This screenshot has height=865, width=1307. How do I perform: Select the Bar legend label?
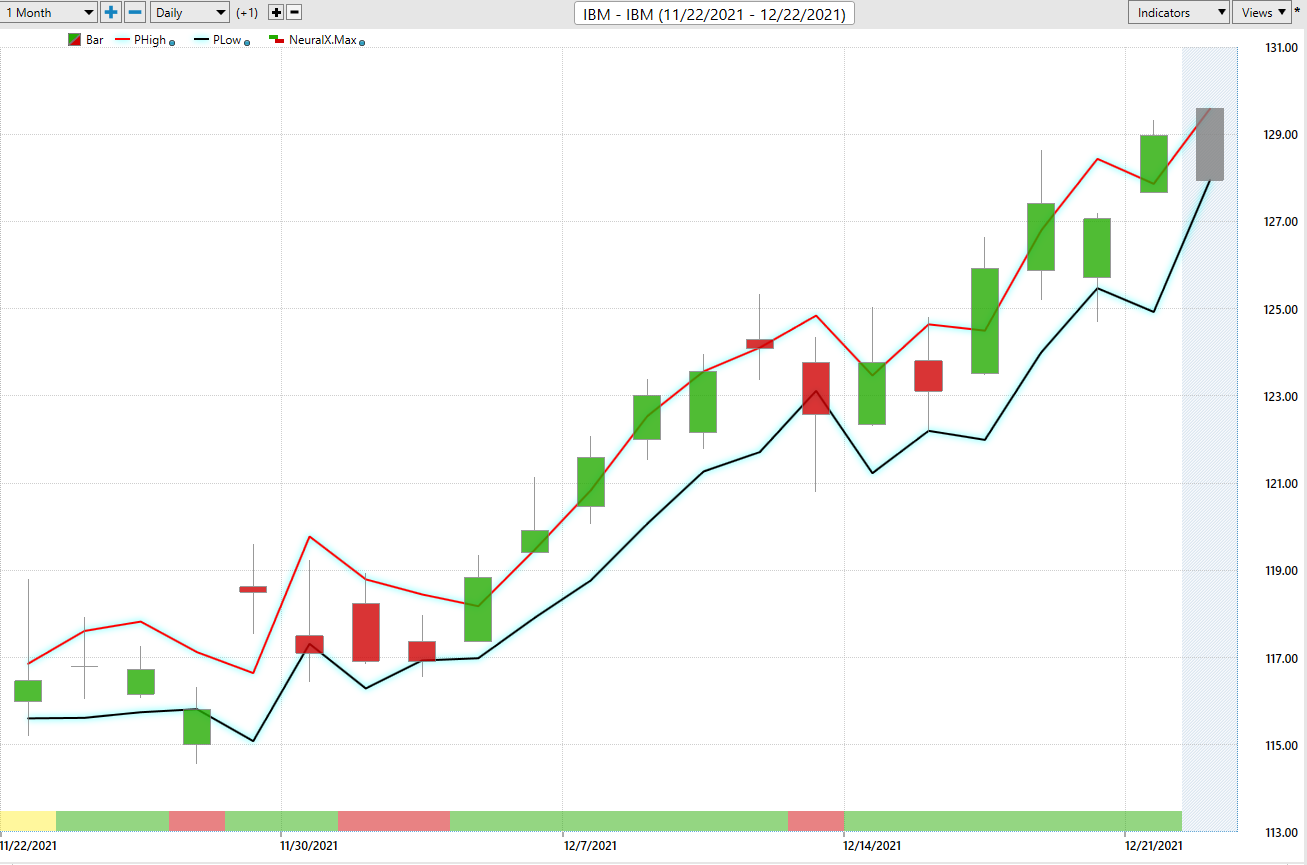pos(94,41)
